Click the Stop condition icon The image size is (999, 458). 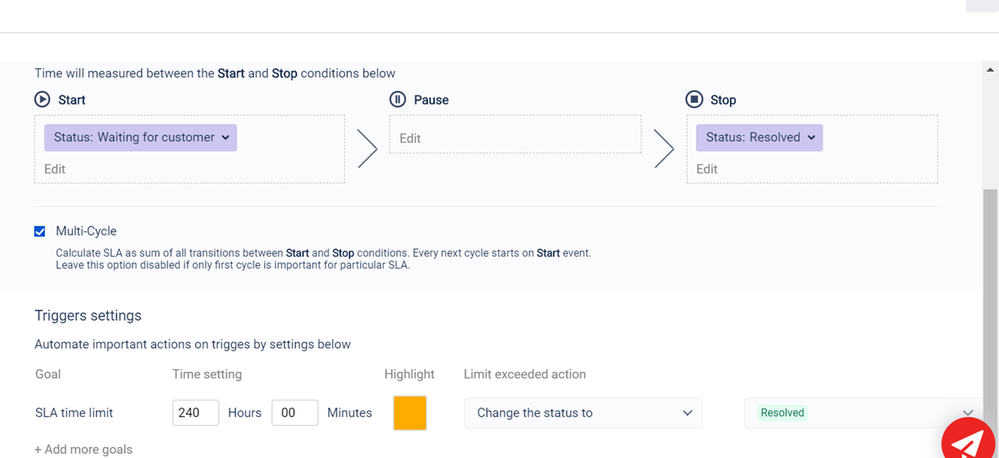[x=694, y=100]
